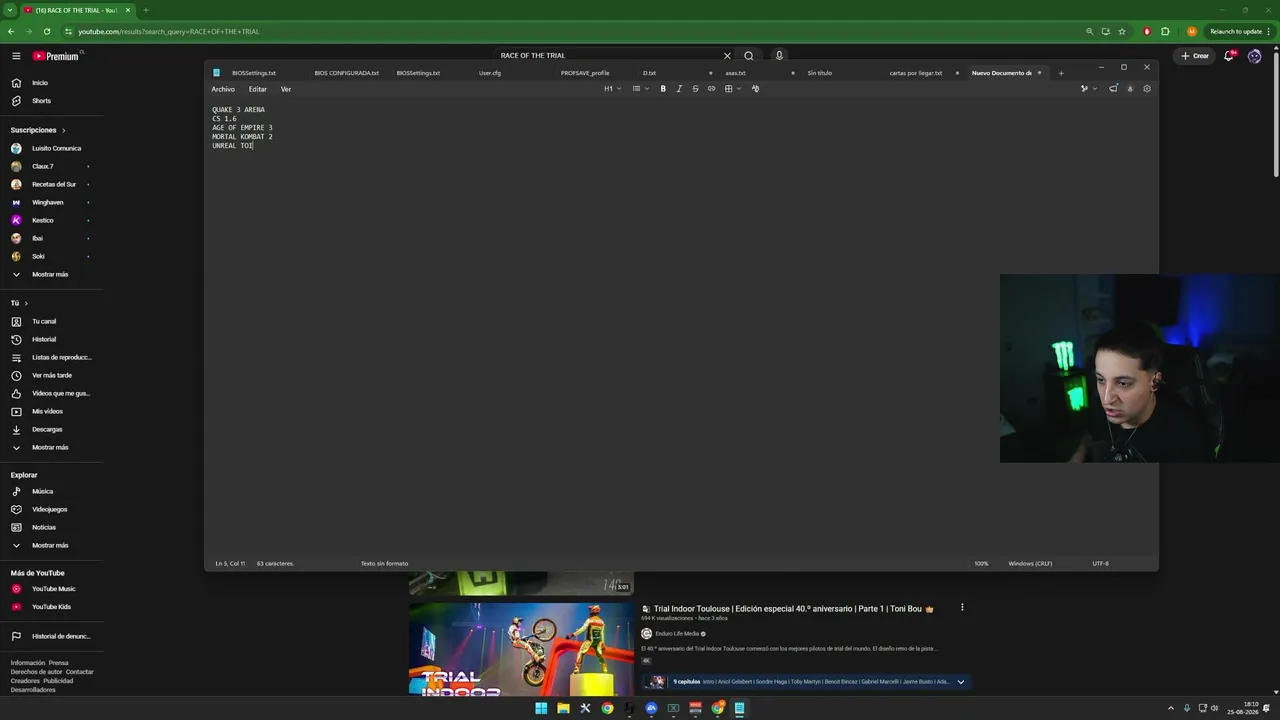Expand the chapters list of Trial Indoor video
The width and height of the screenshot is (1280, 720).
click(x=961, y=682)
